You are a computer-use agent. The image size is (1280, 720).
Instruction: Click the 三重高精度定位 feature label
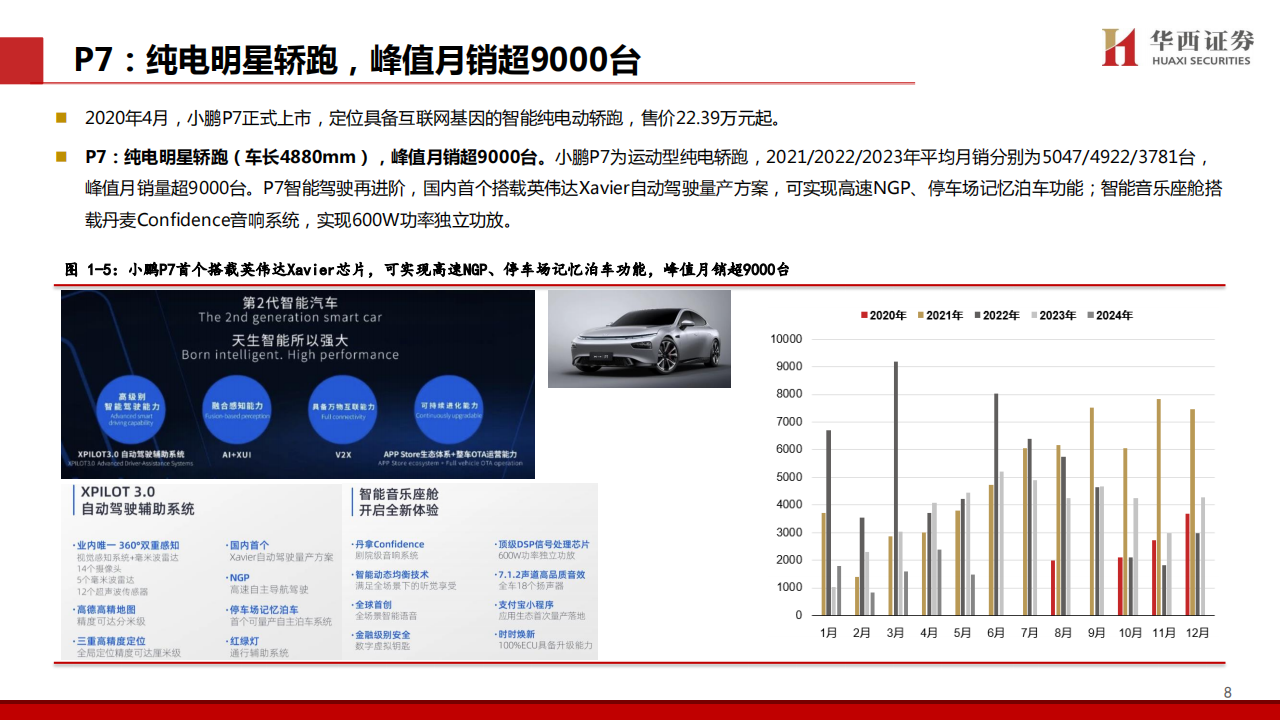coord(110,640)
